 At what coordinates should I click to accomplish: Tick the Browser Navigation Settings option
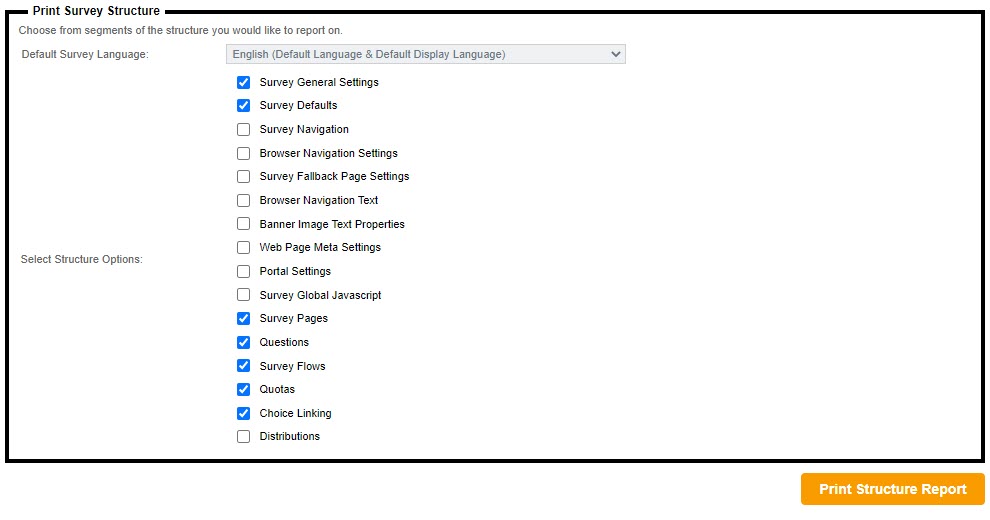tap(243, 153)
